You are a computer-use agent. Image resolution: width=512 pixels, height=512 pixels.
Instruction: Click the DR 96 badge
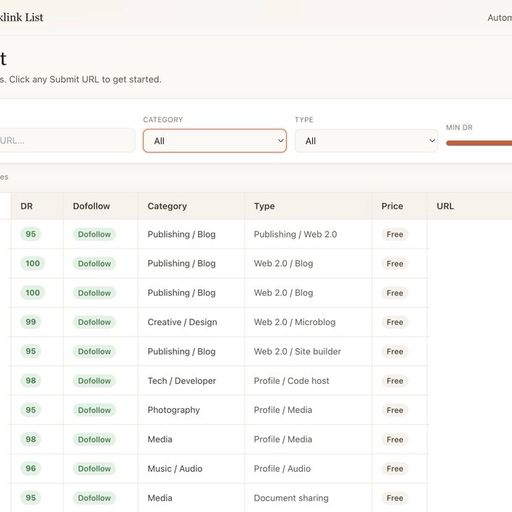point(31,469)
